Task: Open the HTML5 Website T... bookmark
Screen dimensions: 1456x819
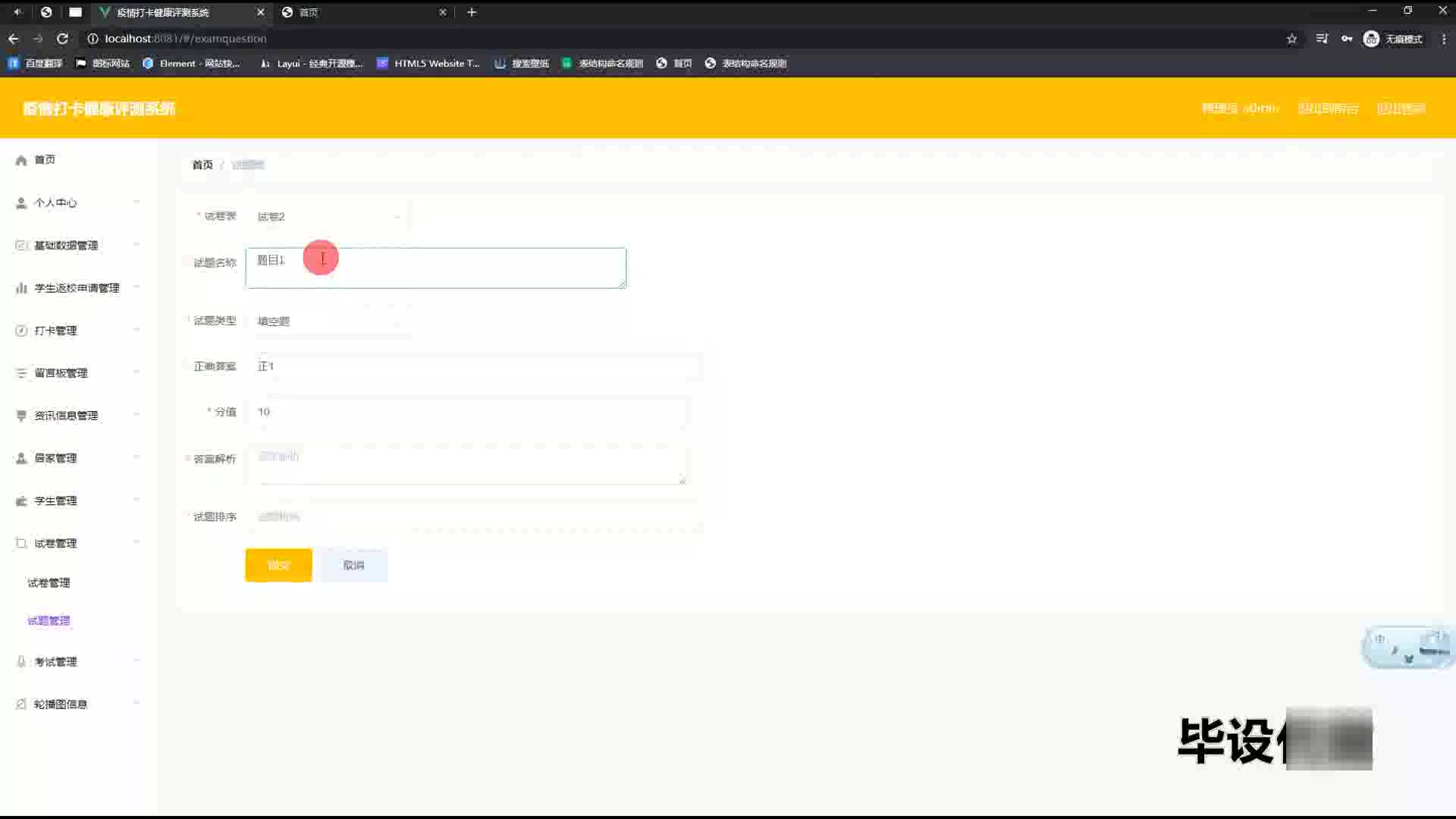Action: coord(428,64)
